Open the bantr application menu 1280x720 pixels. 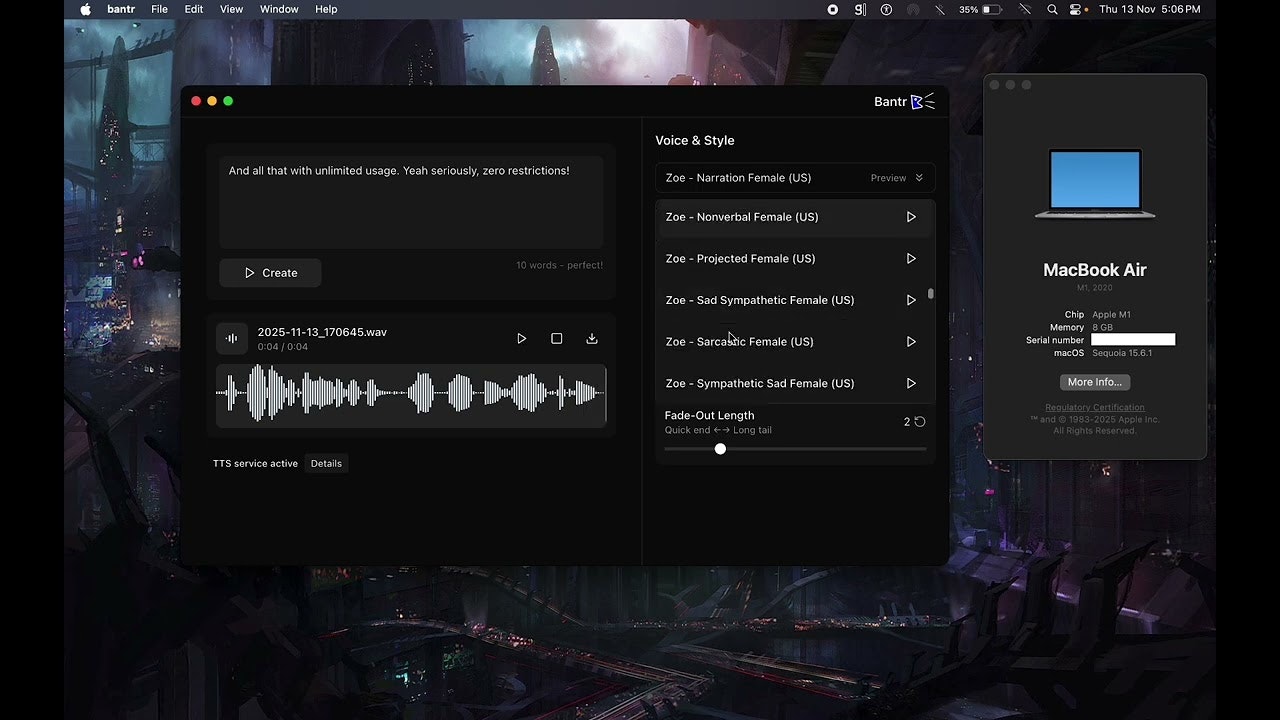pyautogui.click(x=121, y=9)
